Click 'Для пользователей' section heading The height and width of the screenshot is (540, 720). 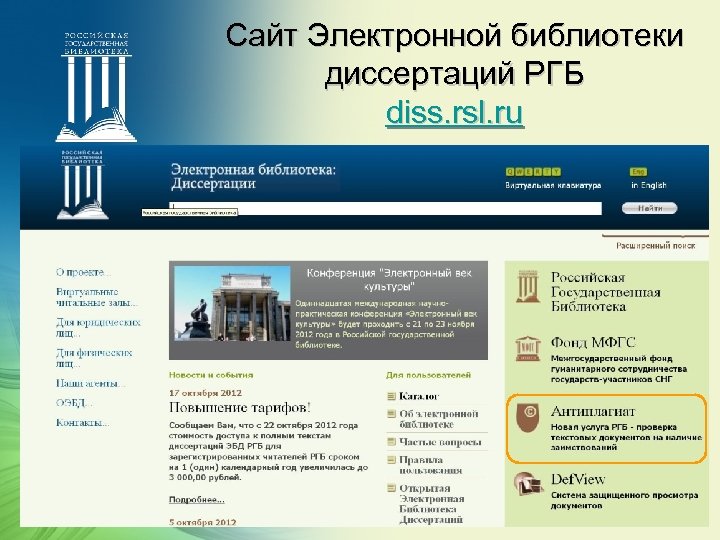428,375
